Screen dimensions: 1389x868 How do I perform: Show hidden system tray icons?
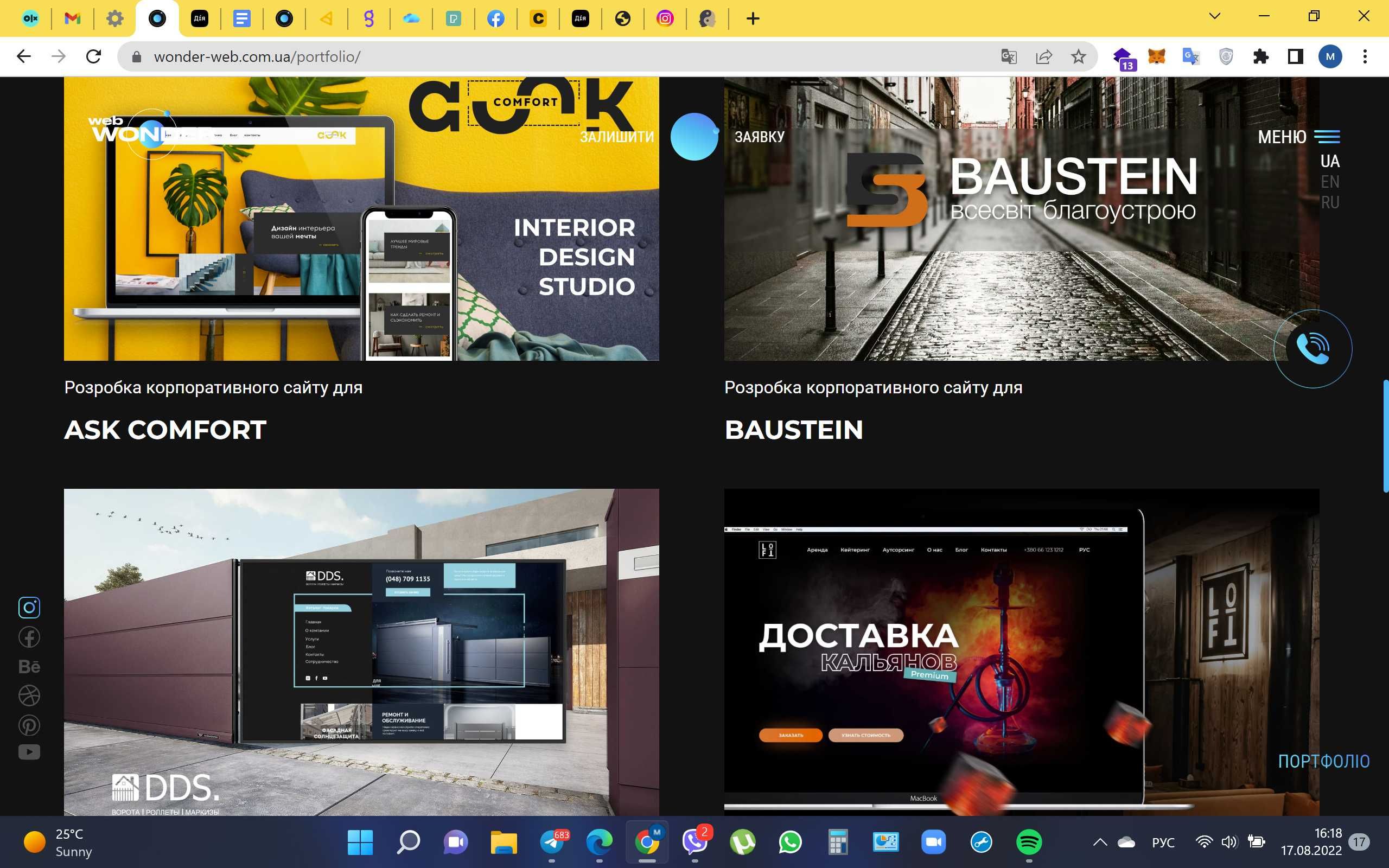click(1100, 842)
